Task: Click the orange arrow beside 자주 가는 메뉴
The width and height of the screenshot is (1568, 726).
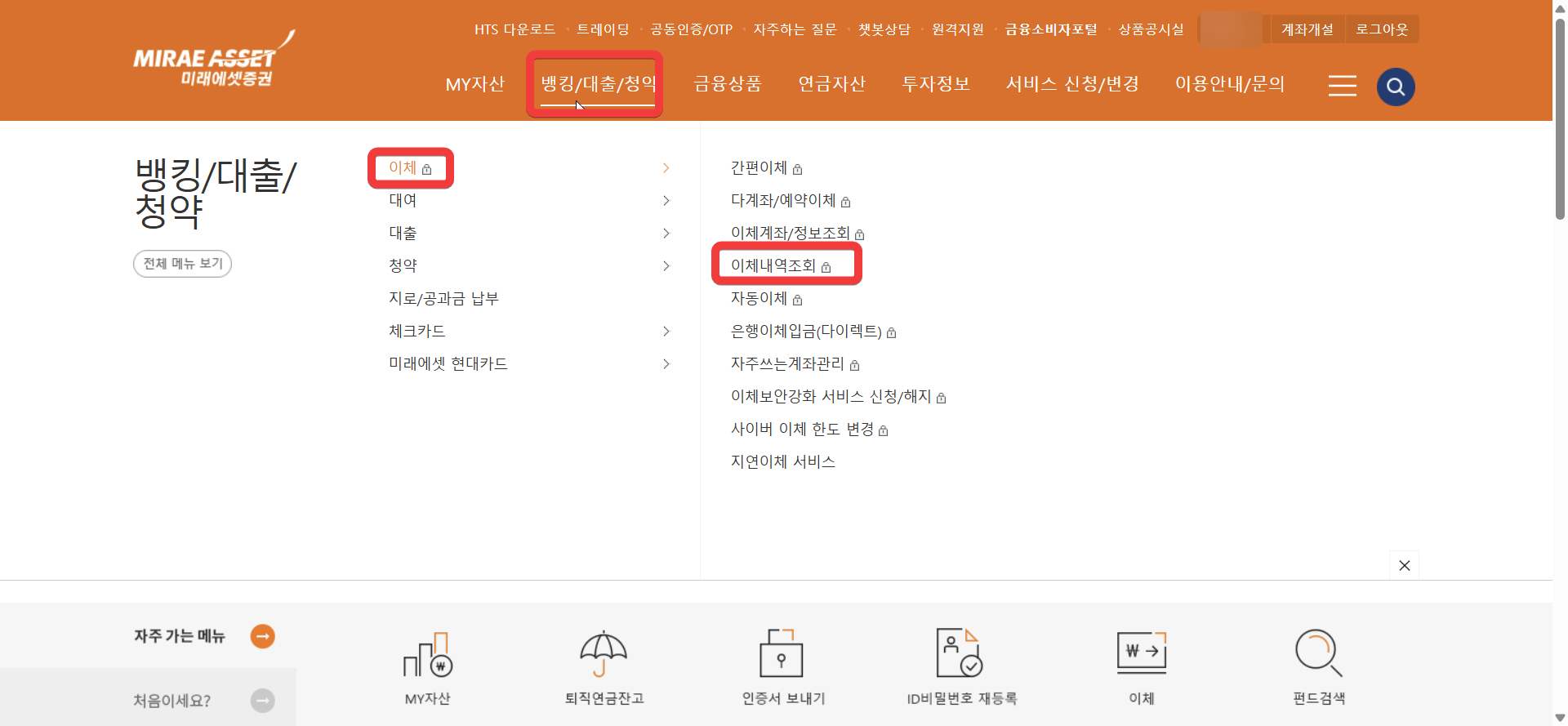Action: [x=262, y=635]
